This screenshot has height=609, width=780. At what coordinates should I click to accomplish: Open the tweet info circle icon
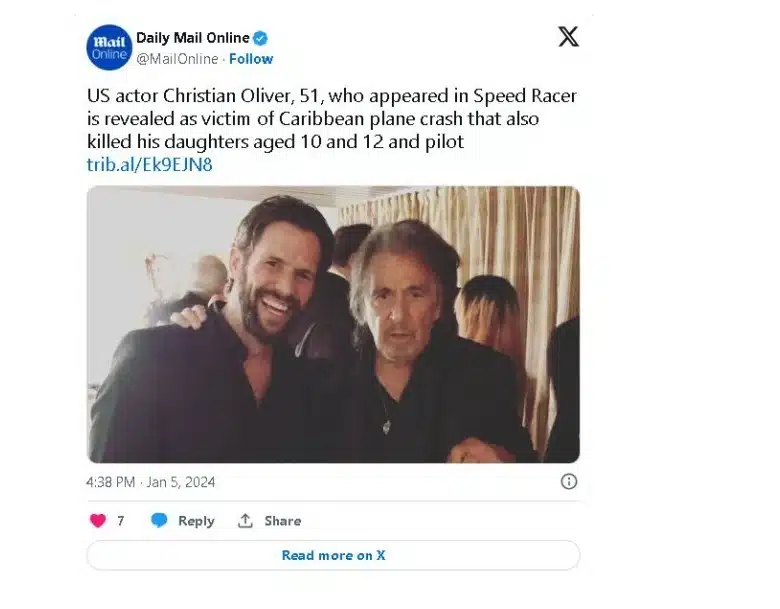pyautogui.click(x=569, y=481)
